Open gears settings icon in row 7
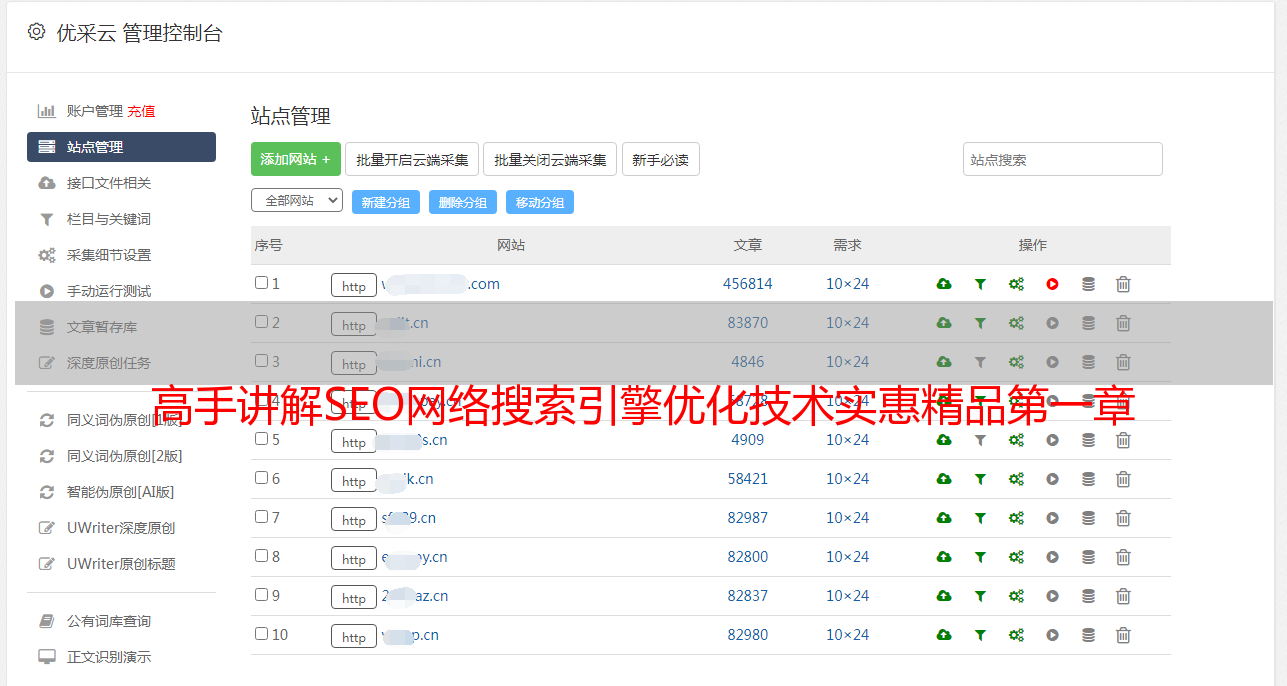 click(1016, 518)
